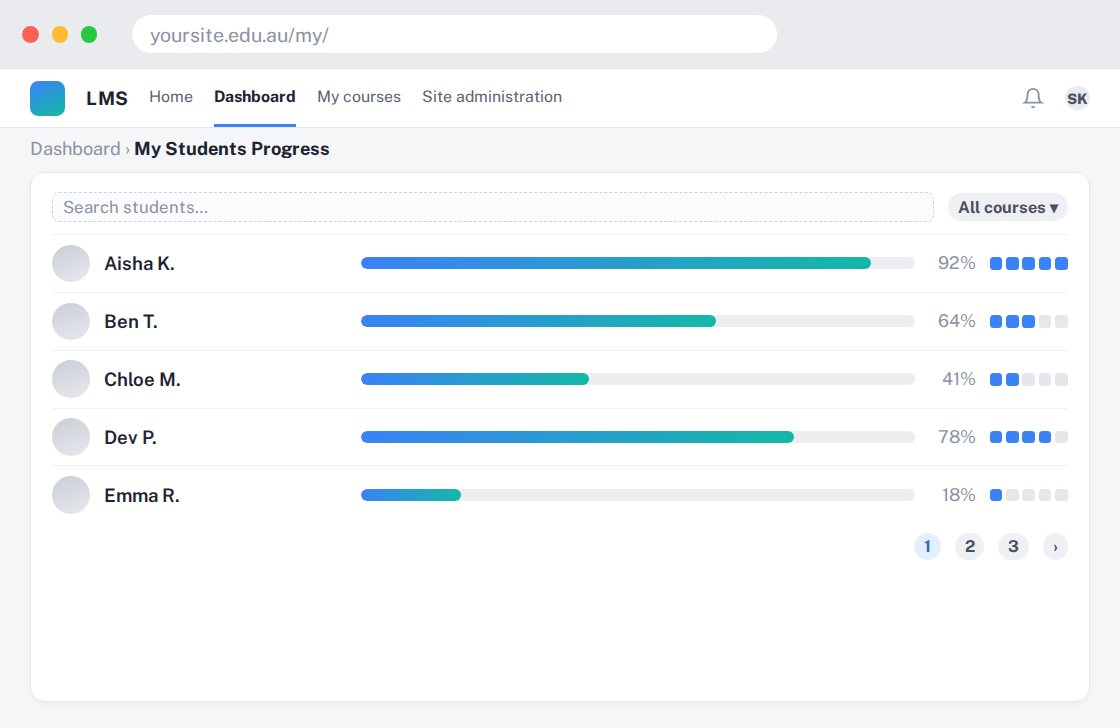Open student Aisha K.
The width and height of the screenshot is (1120, 728).
pos(139,264)
